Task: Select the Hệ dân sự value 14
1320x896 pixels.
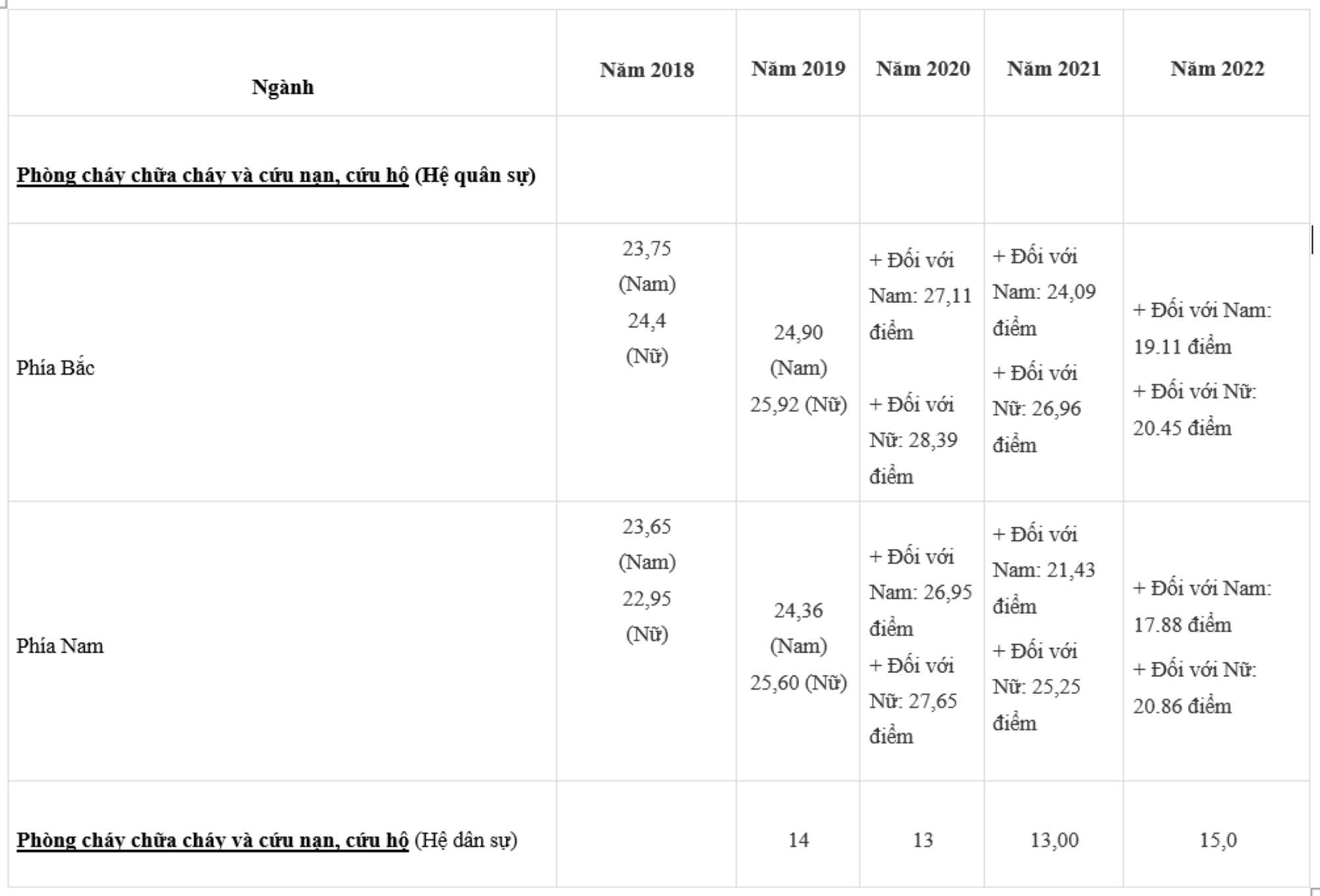Action: (x=798, y=840)
